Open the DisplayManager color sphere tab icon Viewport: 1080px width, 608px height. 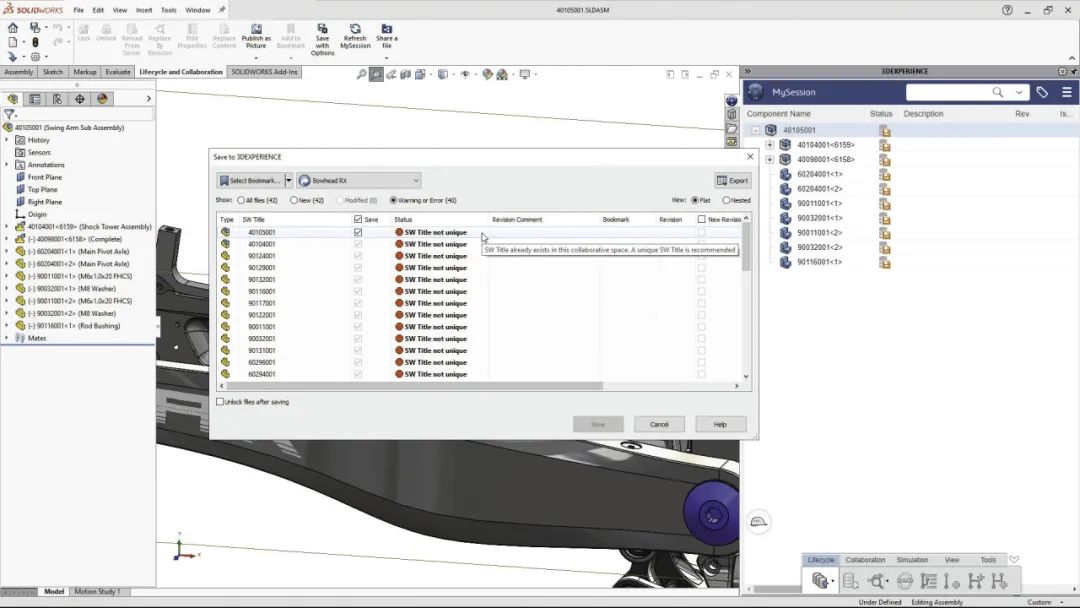coord(103,99)
